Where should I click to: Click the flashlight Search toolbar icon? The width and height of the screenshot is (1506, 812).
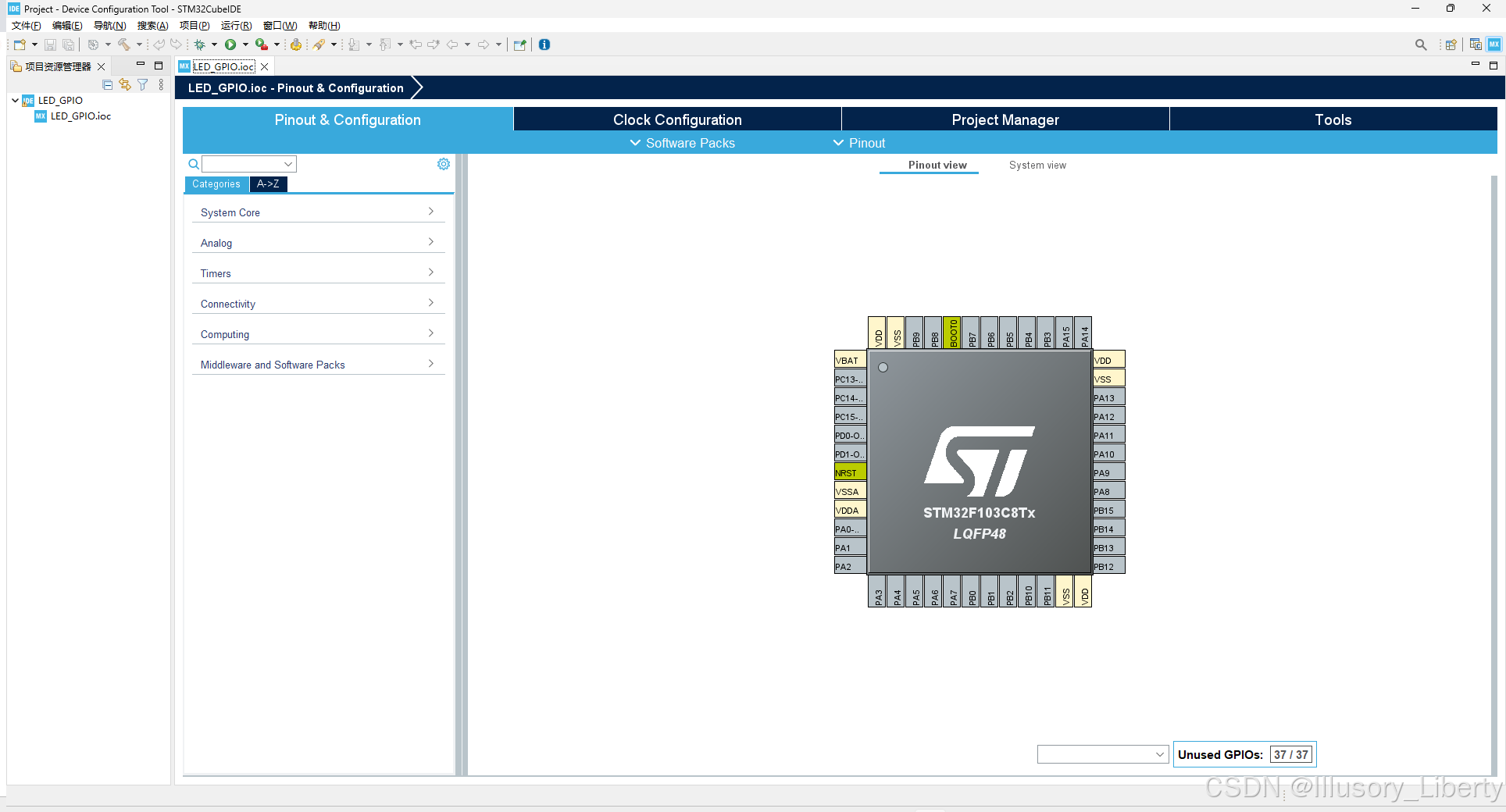319,45
